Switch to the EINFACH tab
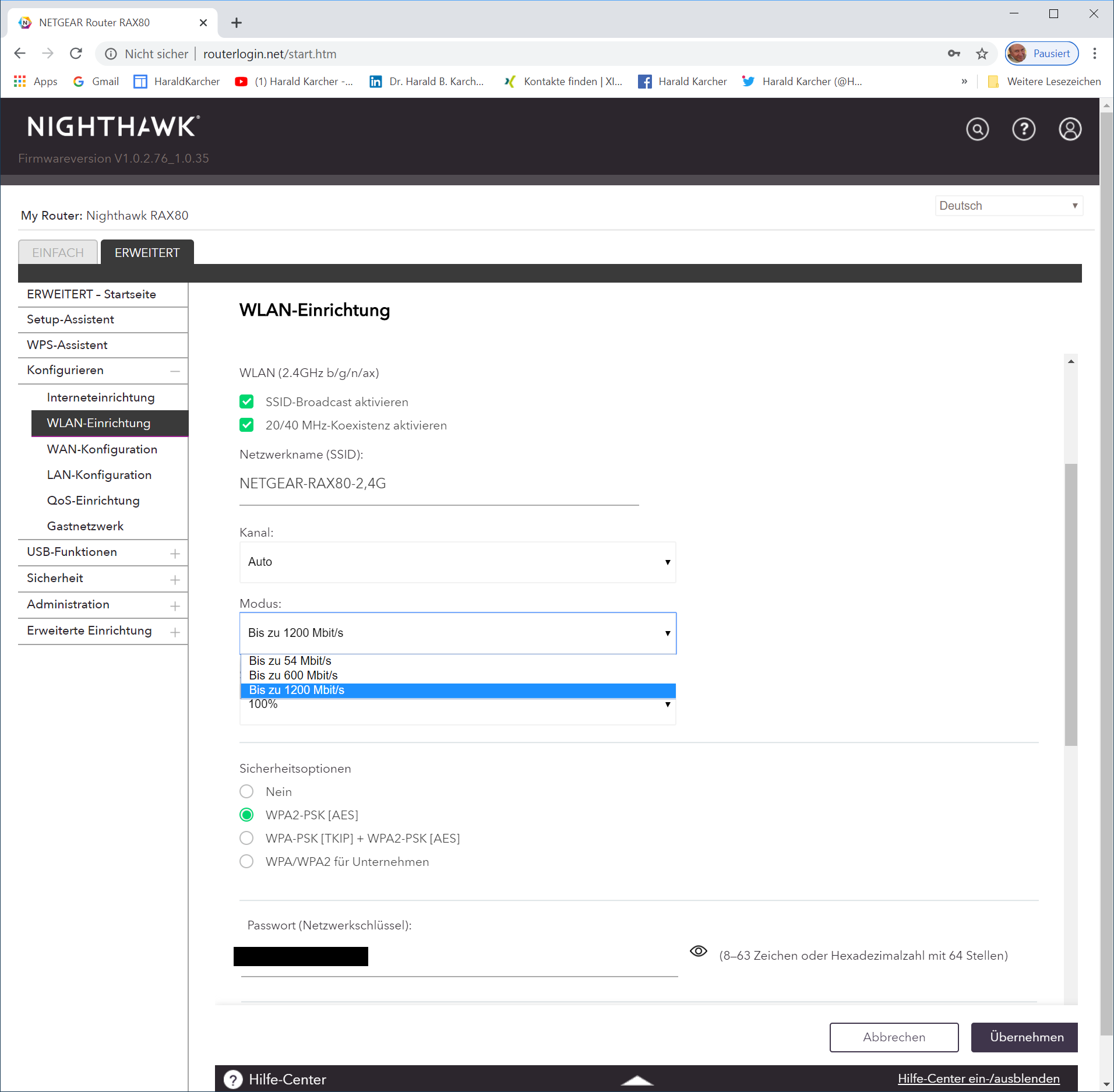 point(58,252)
